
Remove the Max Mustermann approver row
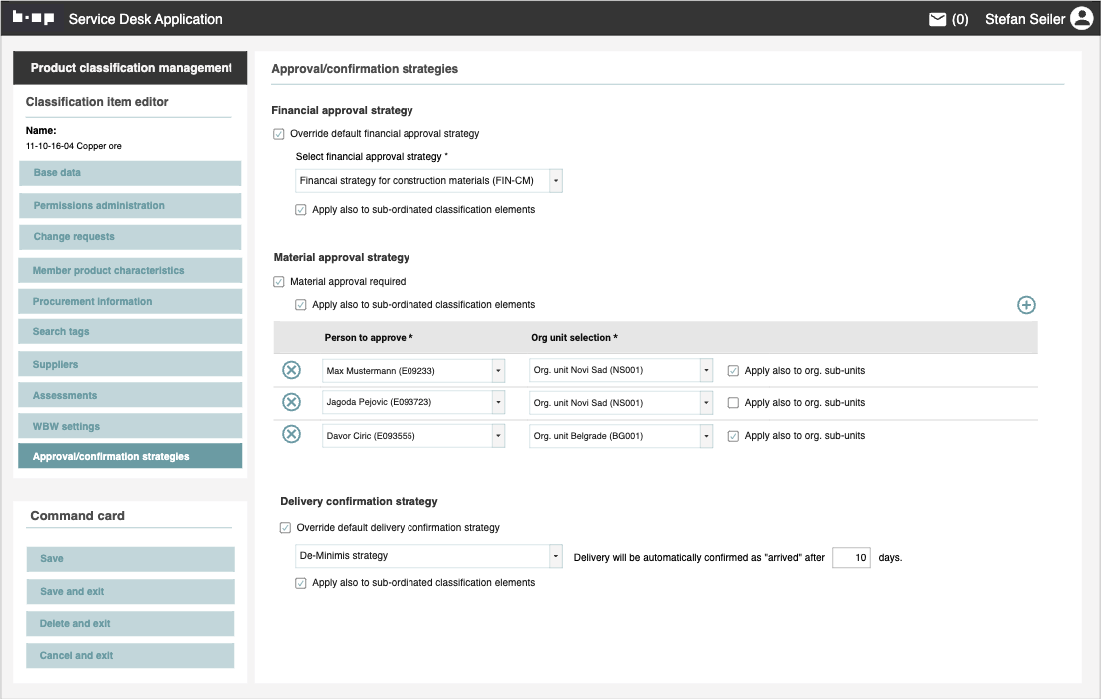click(291, 371)
